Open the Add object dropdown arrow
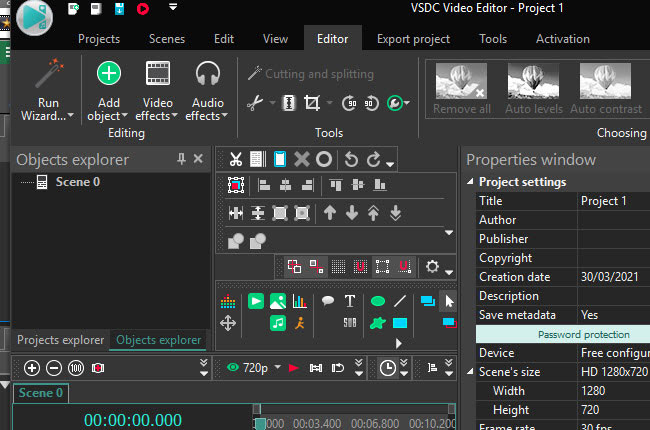The height and width of the screenshot is (430, 650). pos(124,116)
